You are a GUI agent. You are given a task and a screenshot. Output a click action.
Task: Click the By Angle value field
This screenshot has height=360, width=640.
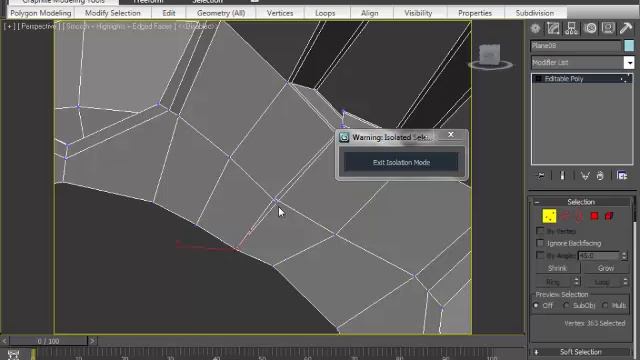pyautogui.click(x=599, y=256)
